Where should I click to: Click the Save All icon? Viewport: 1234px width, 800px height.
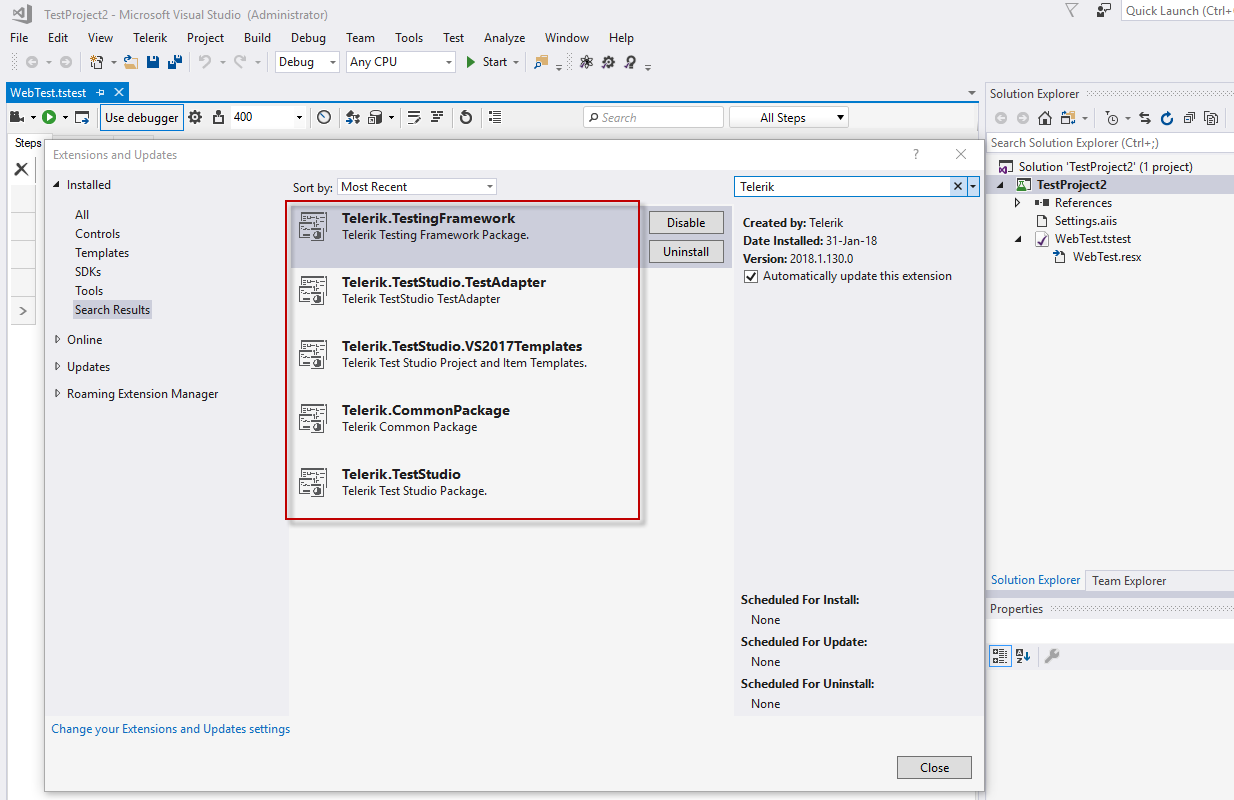pyautogui.click(x=175, y=62)
